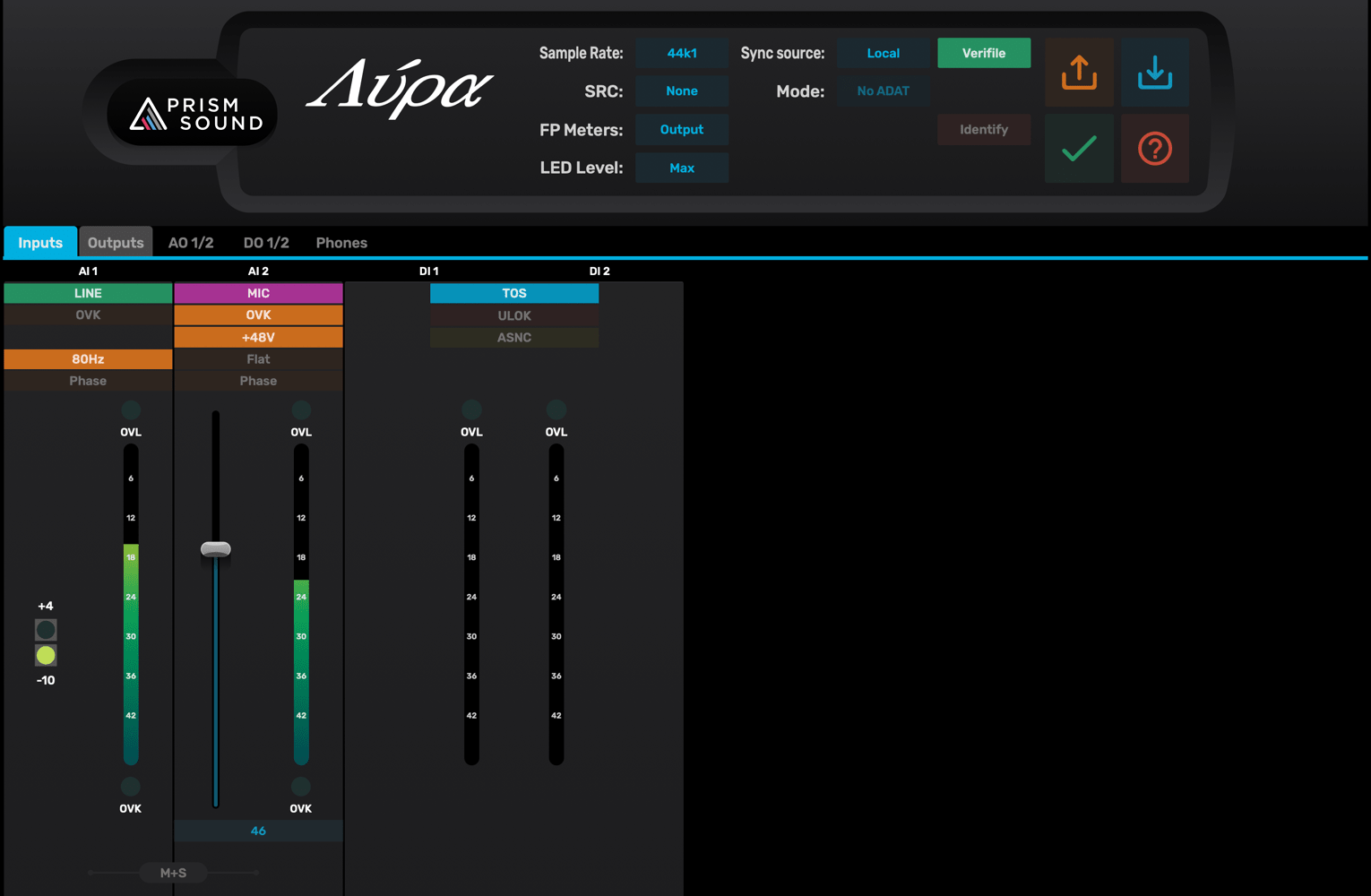
Task: Click the AI 1 bottom OVK indicator light
Action: (x=131, y=786)
